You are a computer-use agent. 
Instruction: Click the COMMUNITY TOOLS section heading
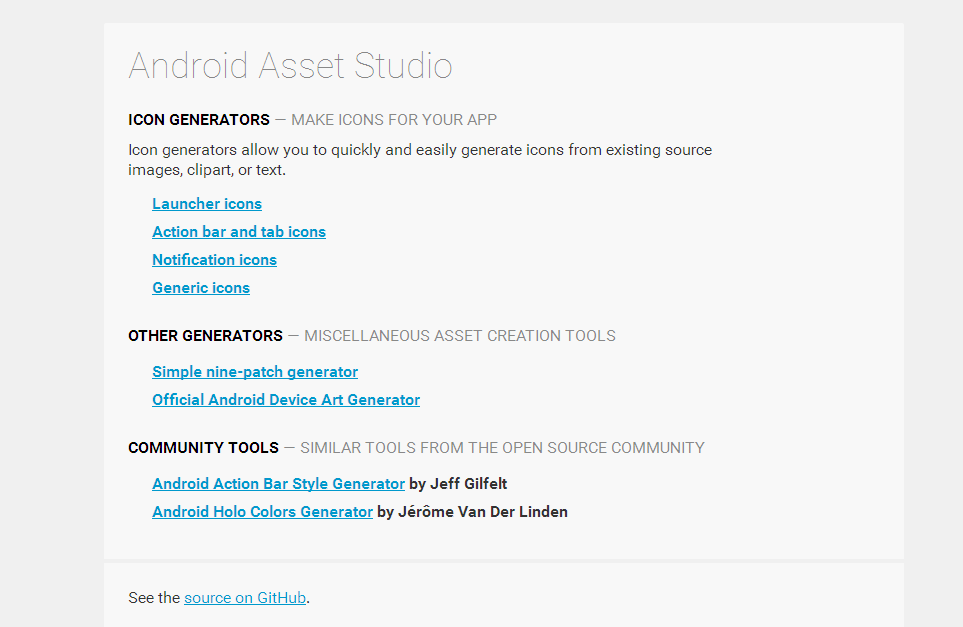coord(203,448)
